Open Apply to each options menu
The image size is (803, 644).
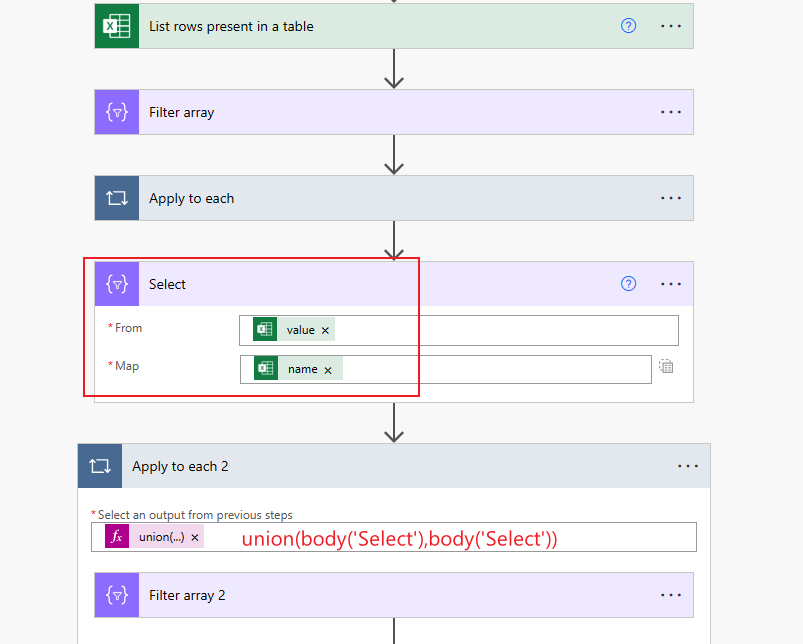pyautogui.click(x=671, y=198)
